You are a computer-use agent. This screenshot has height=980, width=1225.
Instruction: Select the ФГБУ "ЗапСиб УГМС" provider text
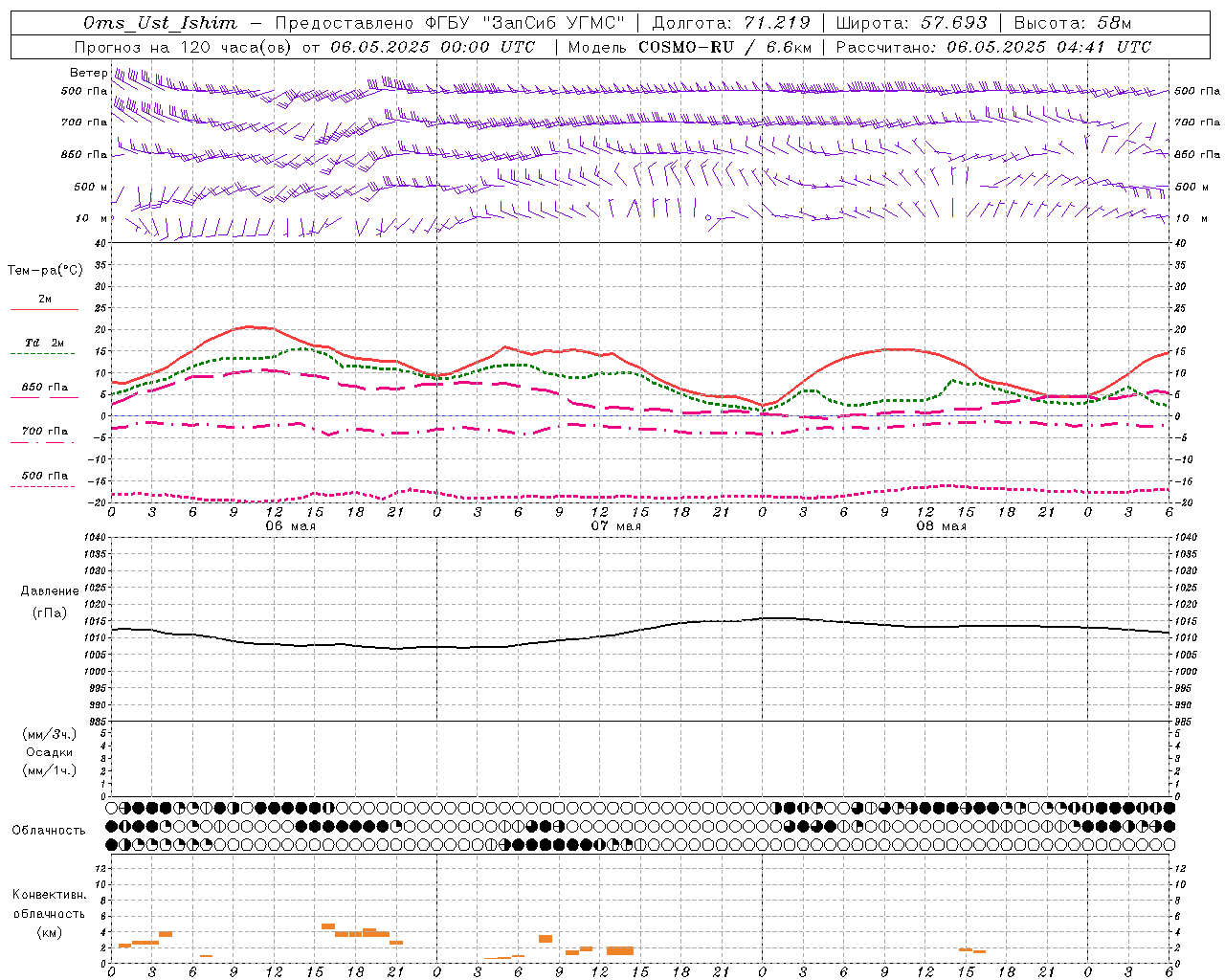523,23
